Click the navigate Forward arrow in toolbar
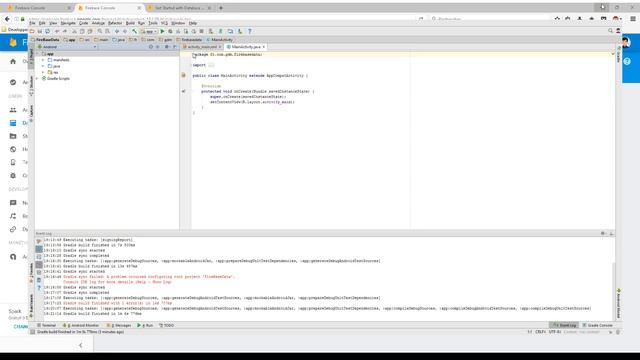The height and width of the screenshot is (360, 640). point(125,31)
